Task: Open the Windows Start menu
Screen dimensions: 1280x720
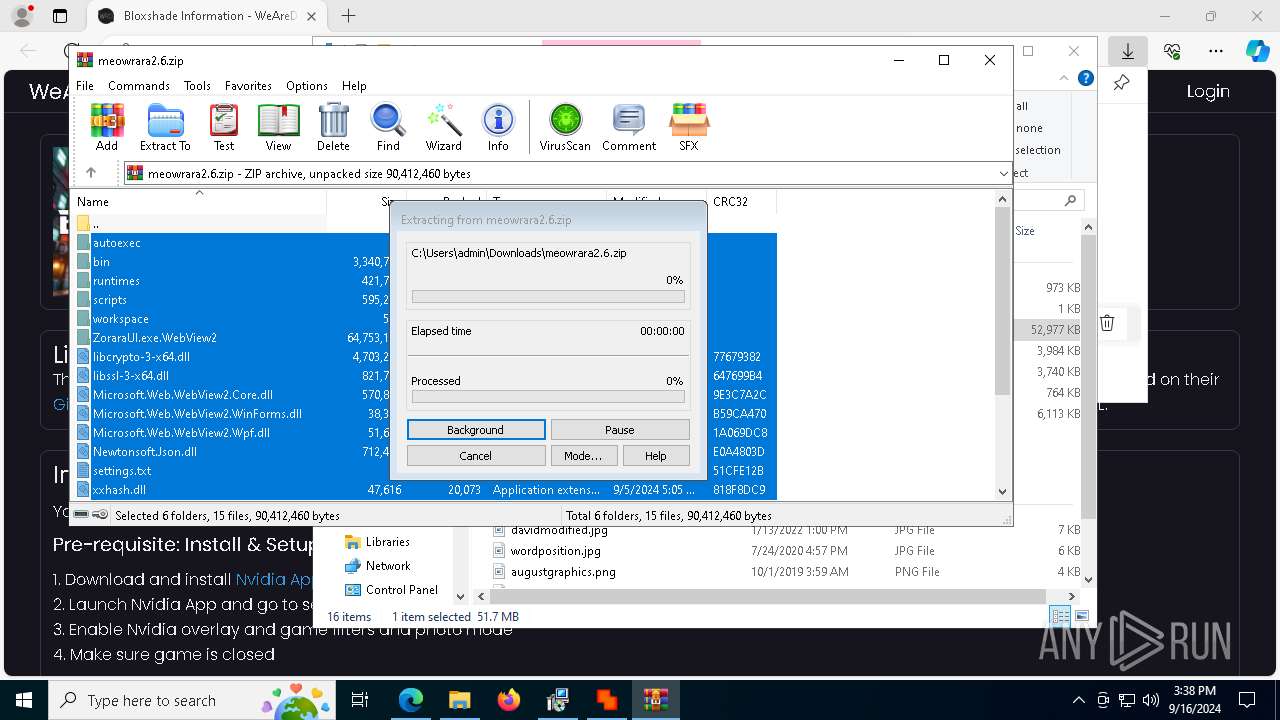Action: tap(24, 700)
